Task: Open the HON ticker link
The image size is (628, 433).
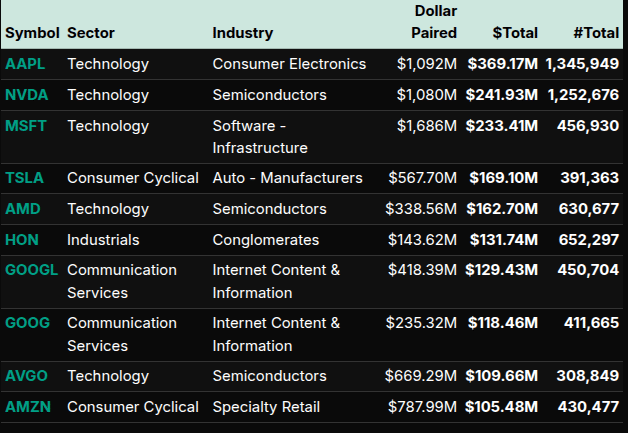Action: pyautogui.click(x=22, y=240)
